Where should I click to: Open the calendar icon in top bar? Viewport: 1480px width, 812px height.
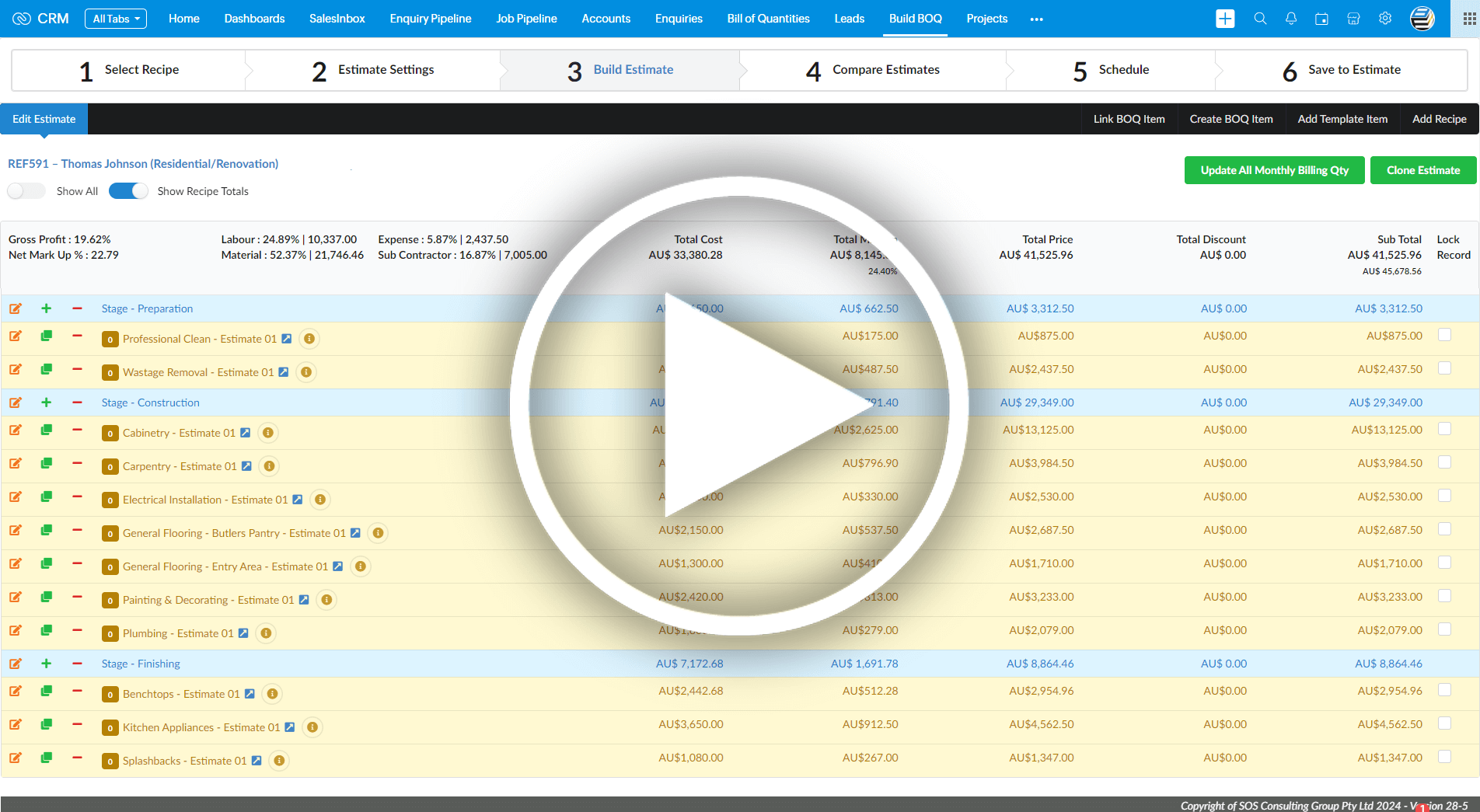pyautogui.click(x=1321, y=19)
